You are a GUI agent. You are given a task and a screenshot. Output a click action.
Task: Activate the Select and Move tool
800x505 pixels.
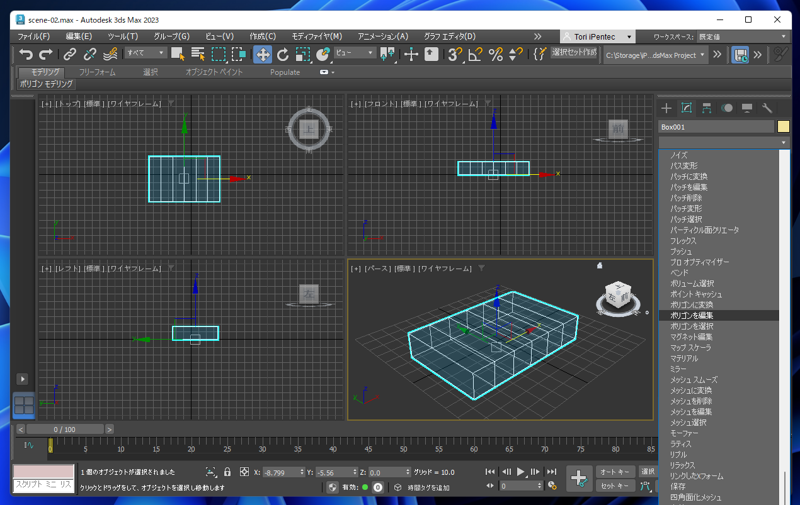(262, 54)
